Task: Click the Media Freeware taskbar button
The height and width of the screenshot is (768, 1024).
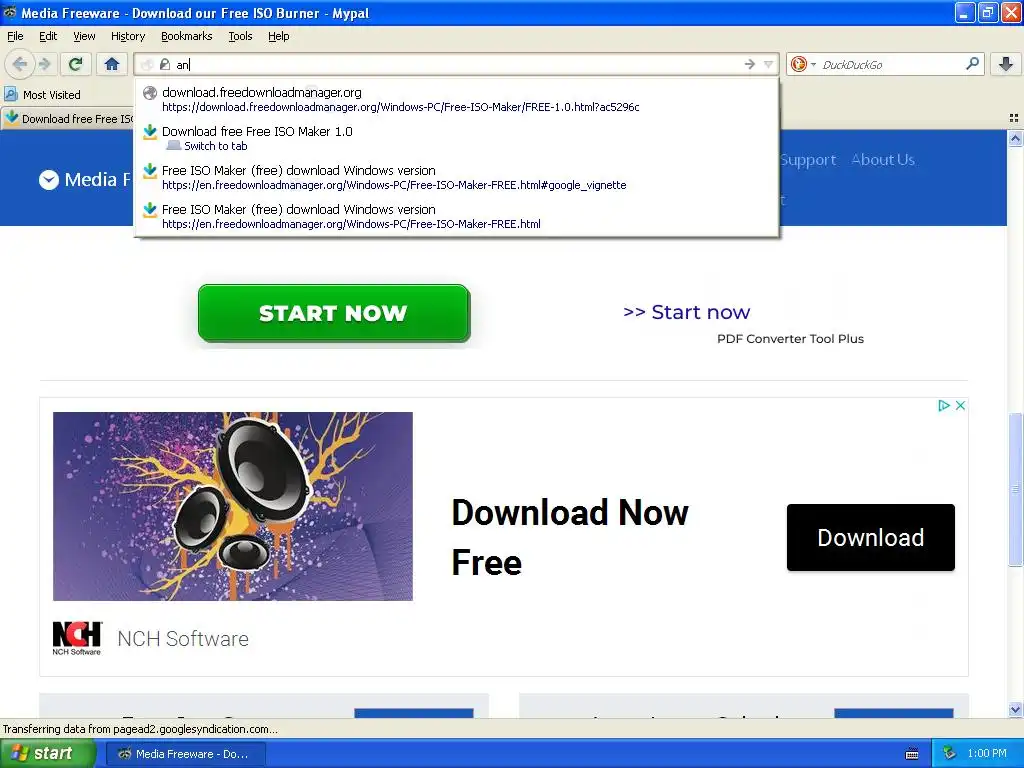Action: (x=185, y=754)
